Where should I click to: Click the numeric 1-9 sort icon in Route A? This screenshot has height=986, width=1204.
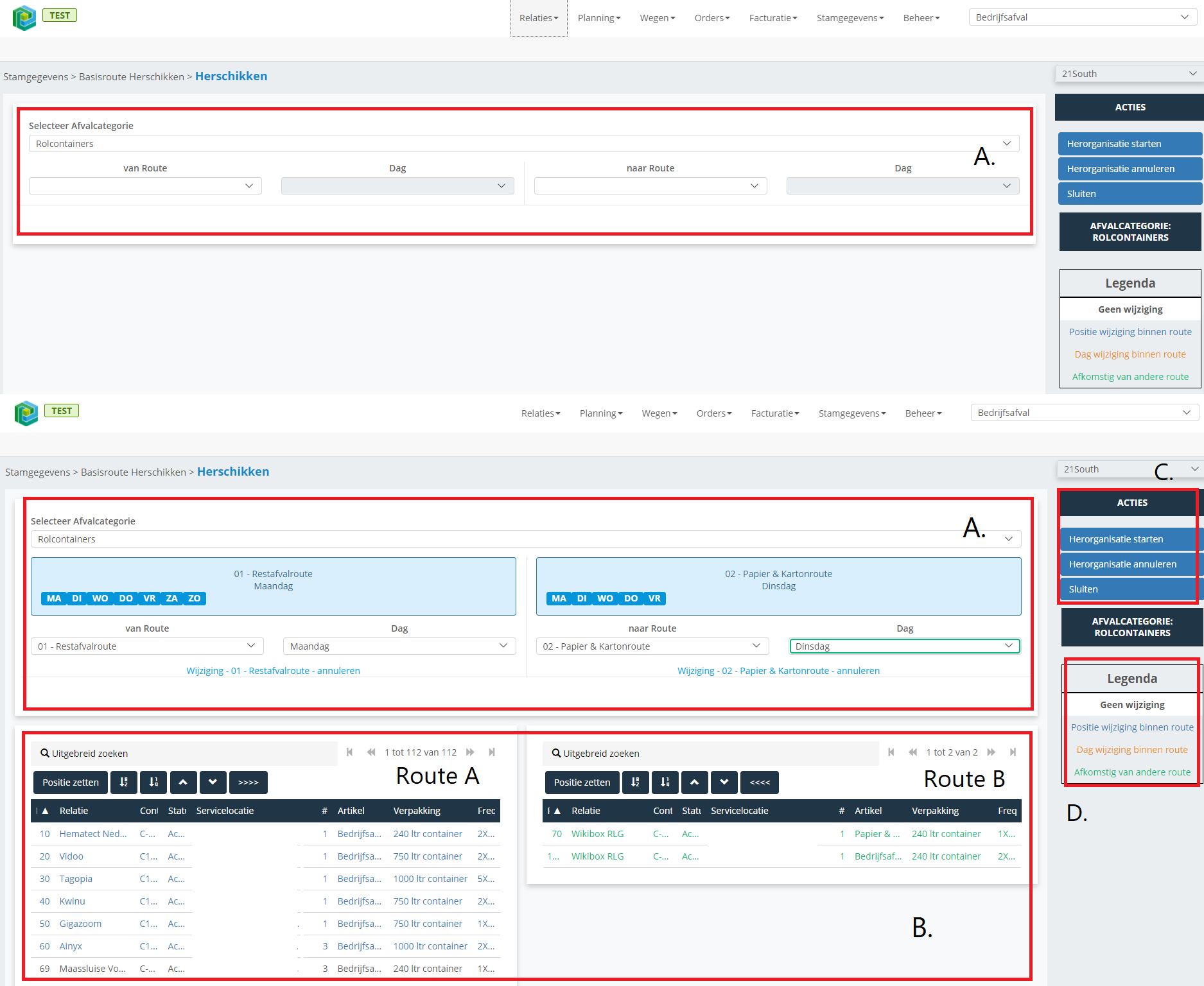click(x=153, y=782)
